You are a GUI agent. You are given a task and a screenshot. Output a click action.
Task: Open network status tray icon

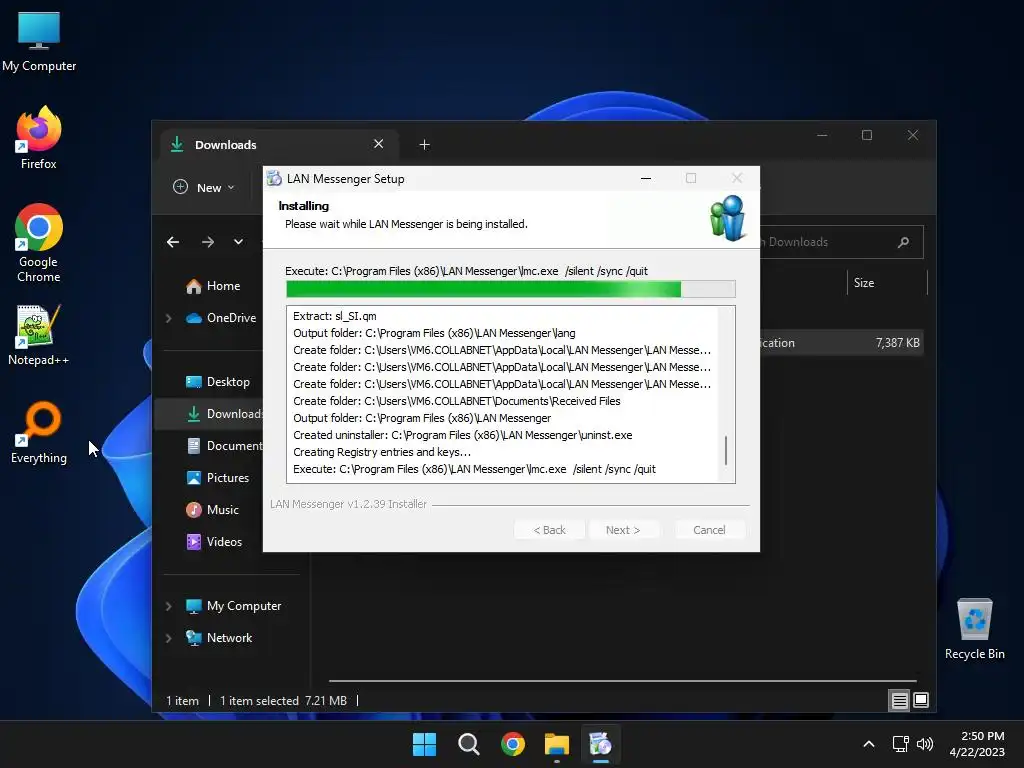901,744
